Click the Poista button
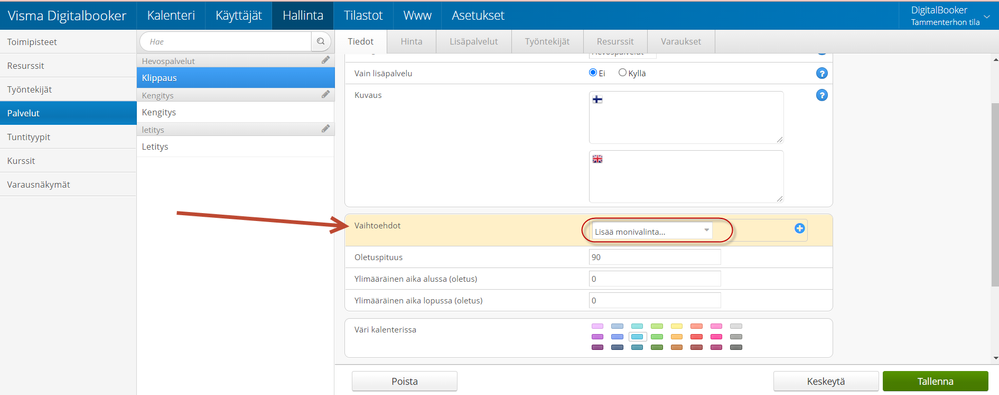This screenshot has width=999, height=395. [x=405, y=382]
